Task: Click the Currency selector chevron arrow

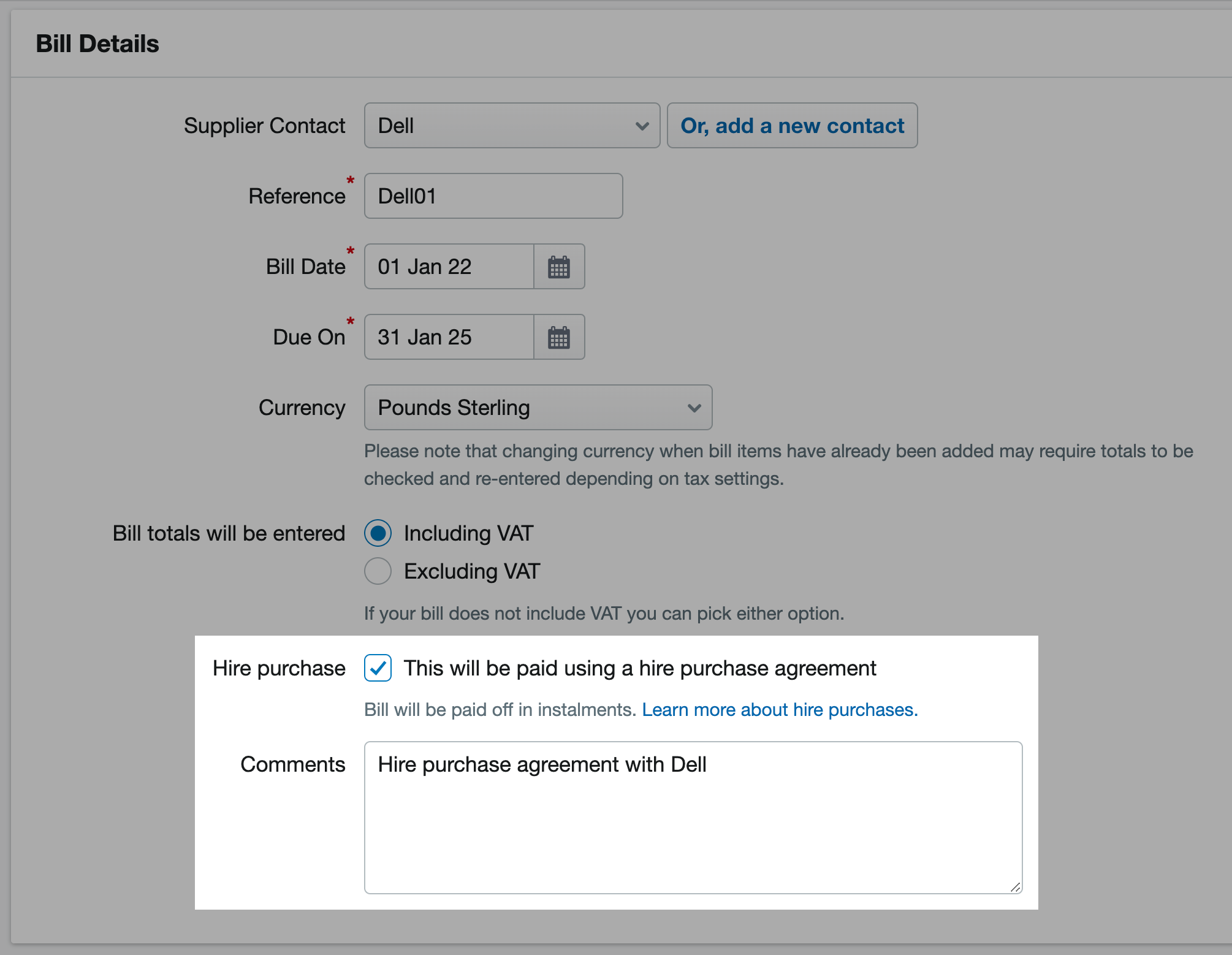Action: pos(693,407)
